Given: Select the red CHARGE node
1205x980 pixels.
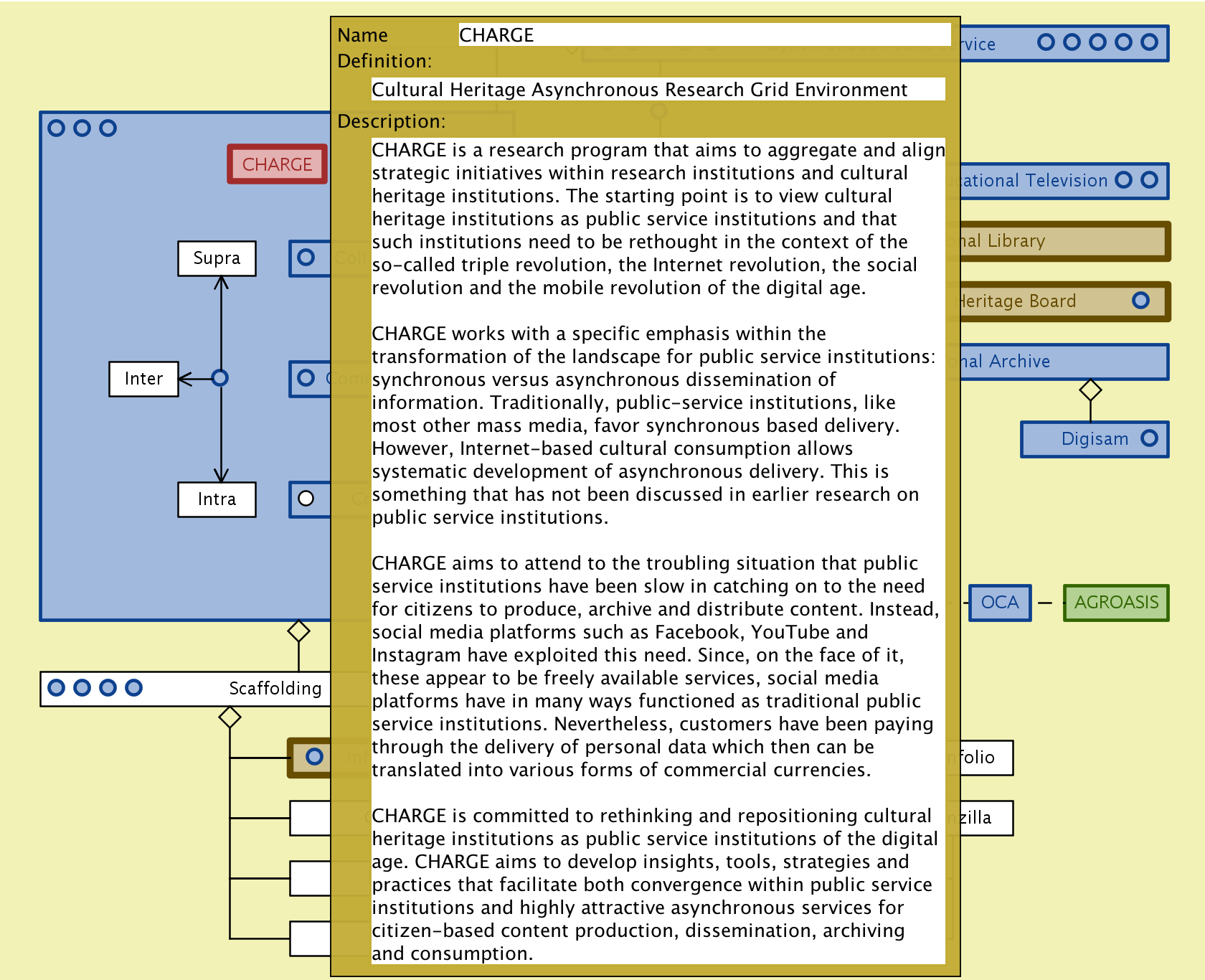Looking at the screenshot, I should pyautogui.click(x=277, y=164).
